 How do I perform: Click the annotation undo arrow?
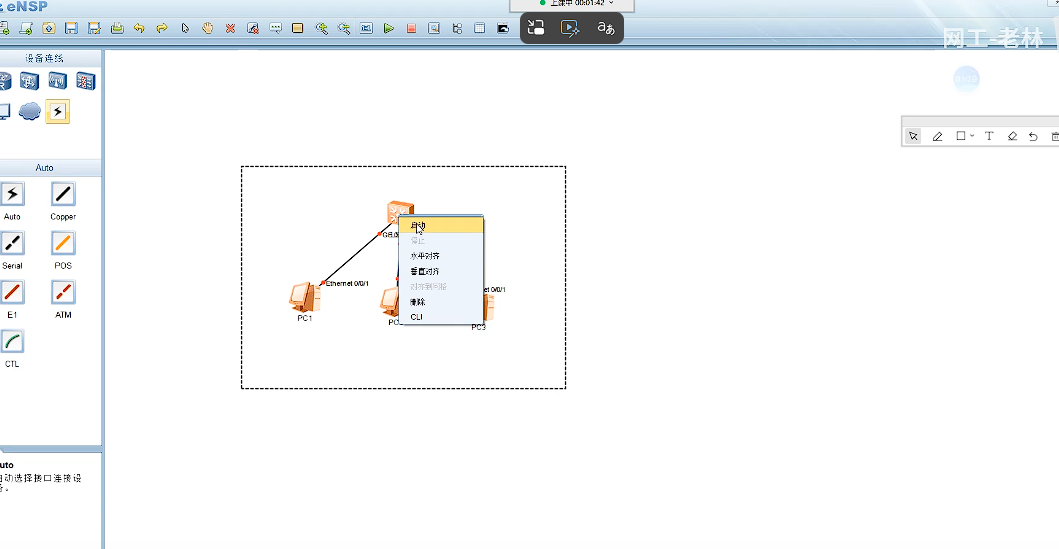click(x=1033, y=136)
